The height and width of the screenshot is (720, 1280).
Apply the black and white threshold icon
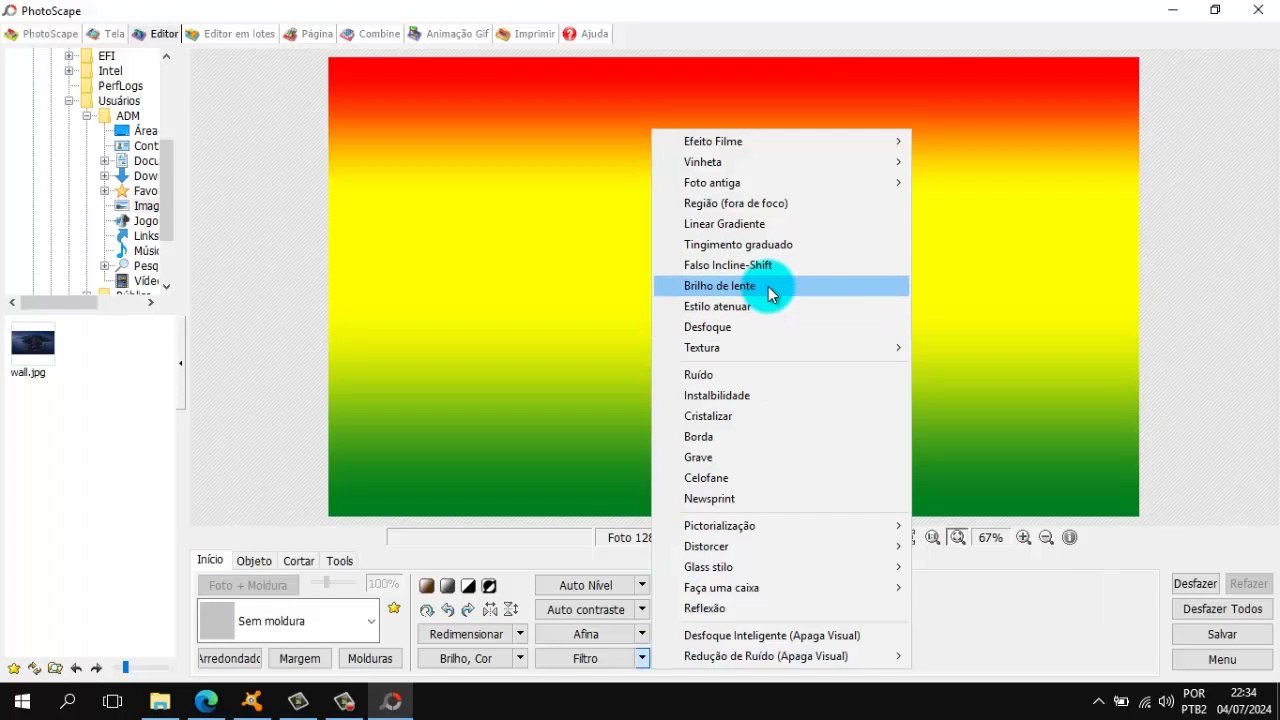468,586
